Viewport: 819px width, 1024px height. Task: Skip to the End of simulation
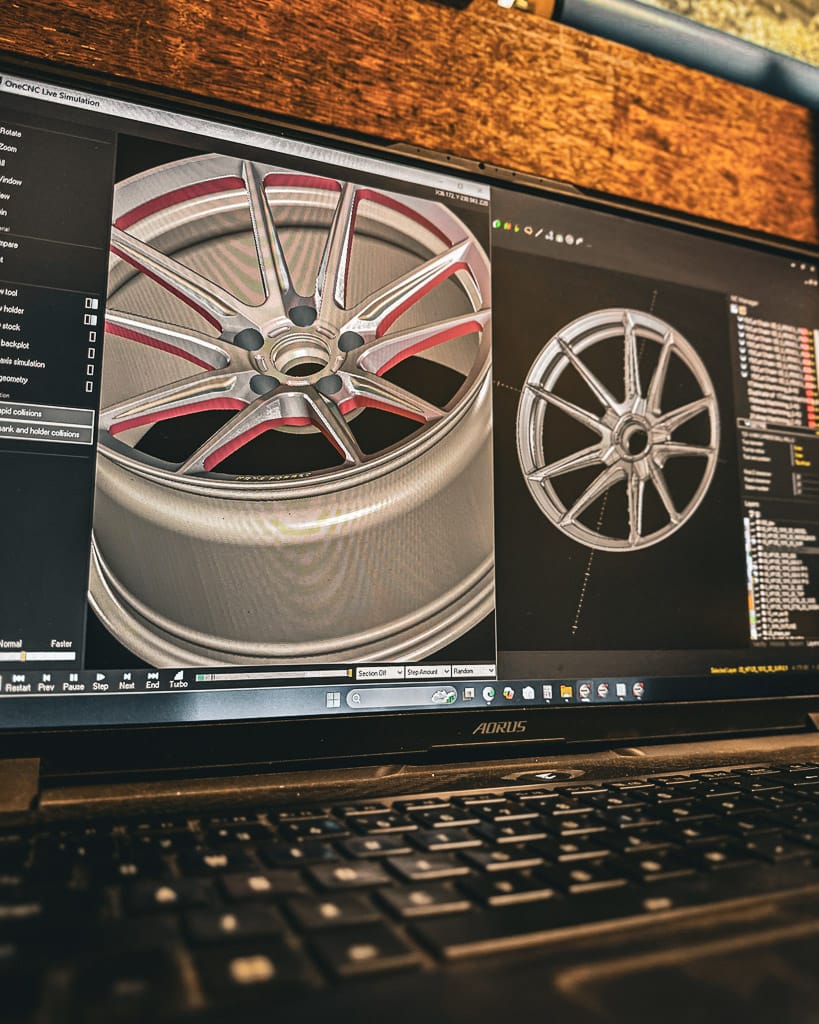[x=152, y=680]
